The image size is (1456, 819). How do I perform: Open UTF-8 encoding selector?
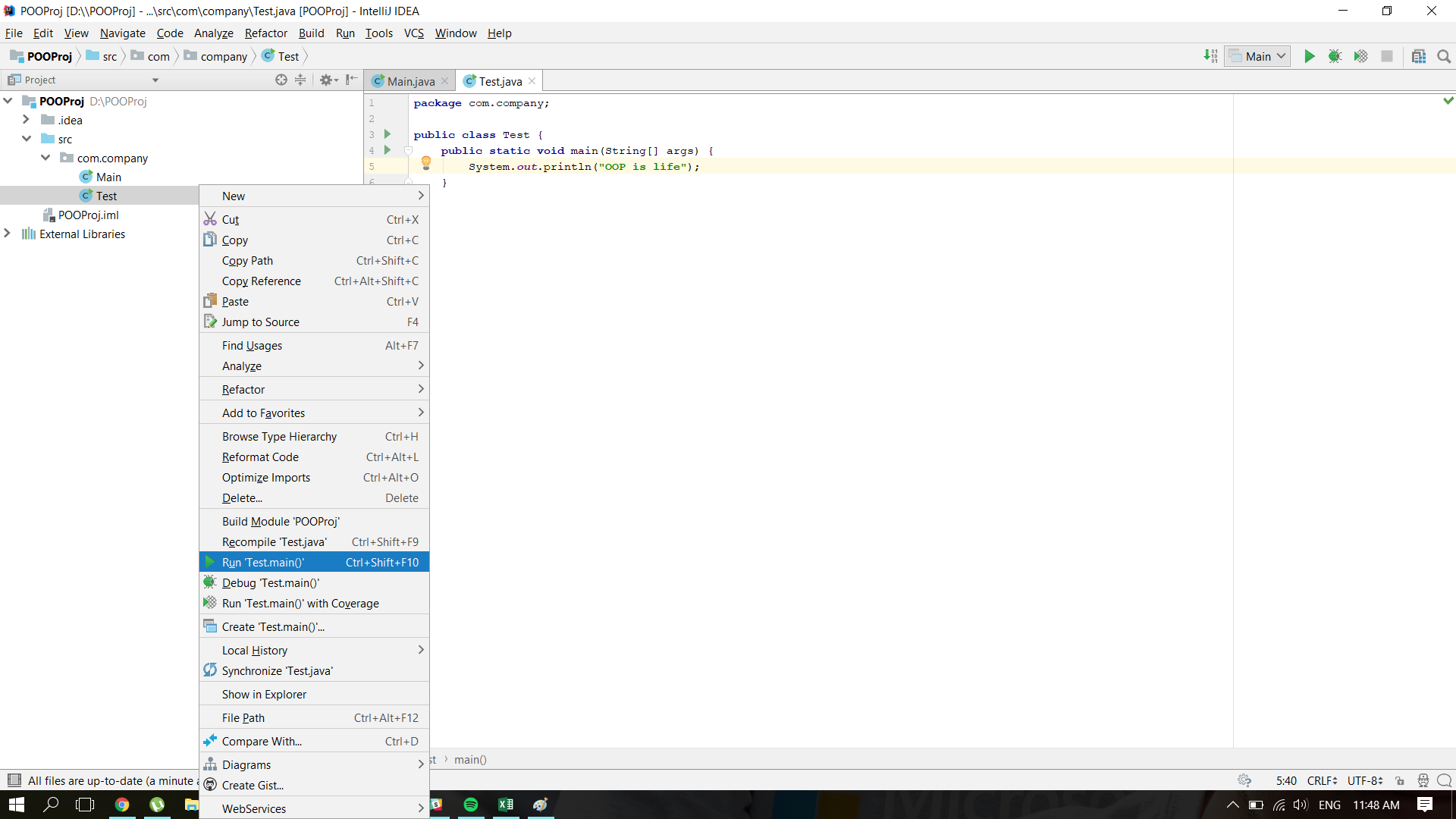click(x=1365, y=780)
